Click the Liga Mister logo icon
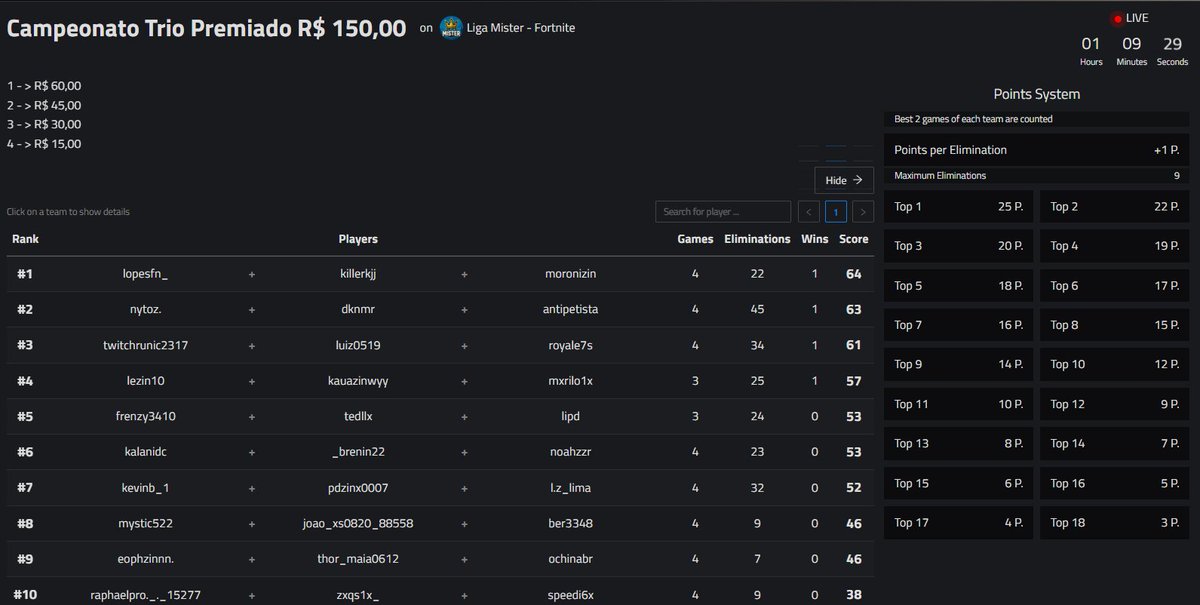This screenshot has height=605, width=1200. coord(450,28)
